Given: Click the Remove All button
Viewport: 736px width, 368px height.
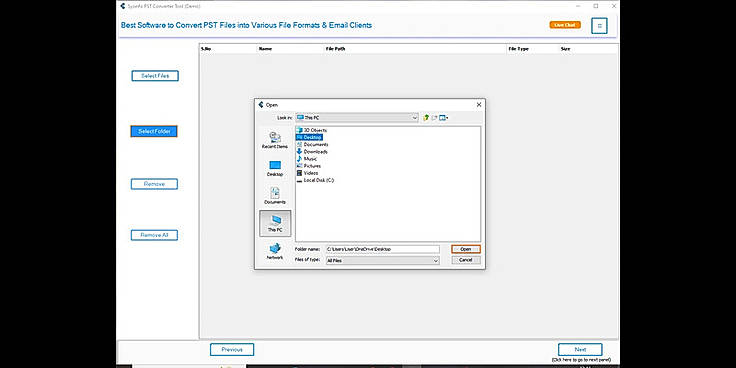Looking at the screenshot, I should click(x=154, y=235).
